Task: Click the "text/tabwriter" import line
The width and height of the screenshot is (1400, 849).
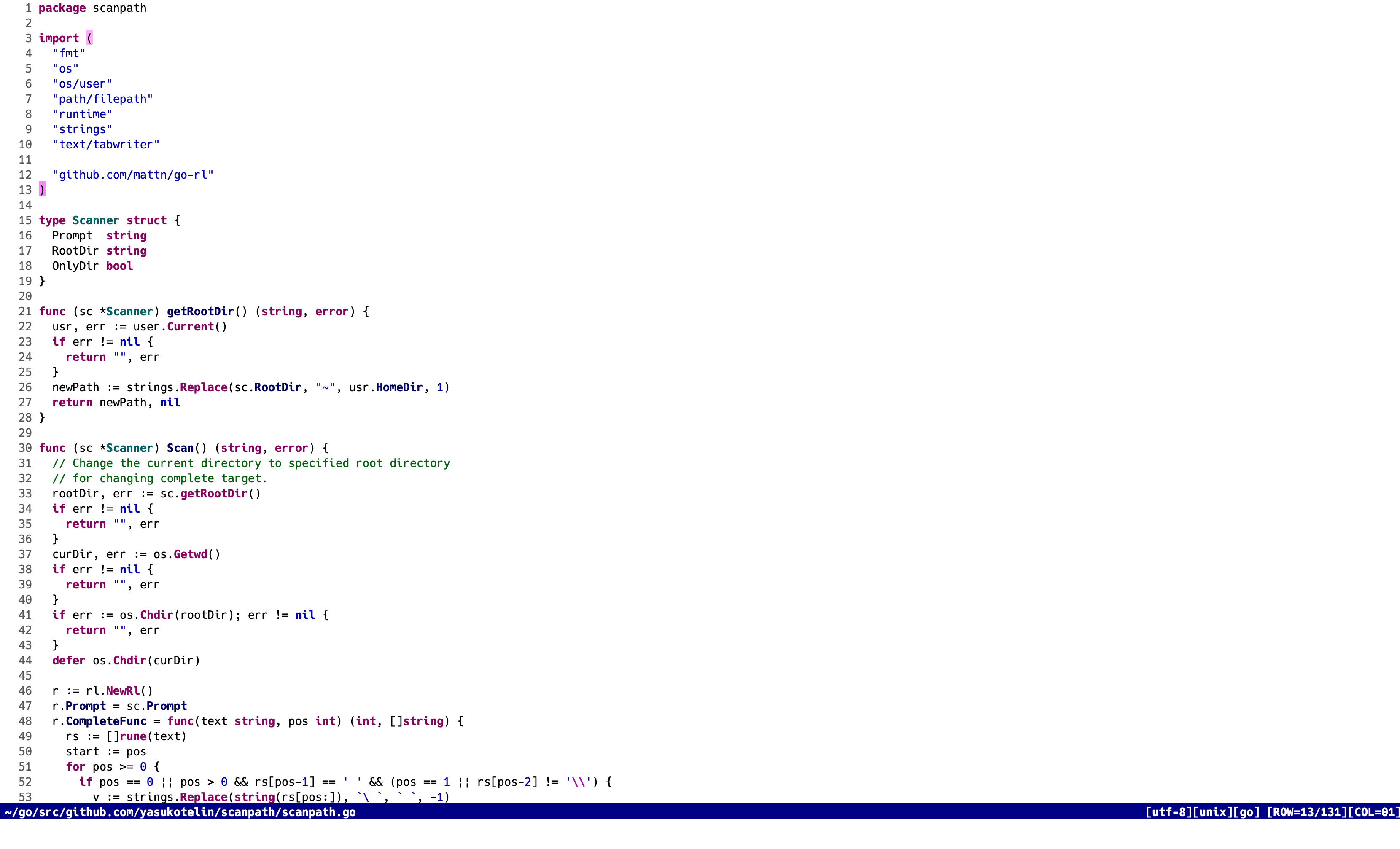Action: click(106, 144)
